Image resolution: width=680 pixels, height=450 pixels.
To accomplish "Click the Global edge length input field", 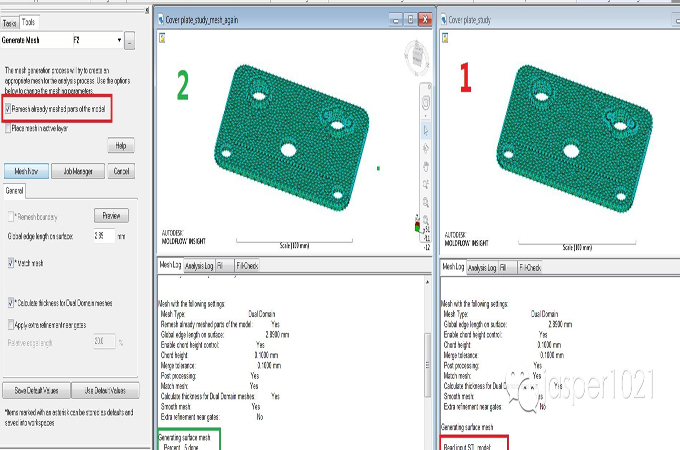I will point(104,236).
